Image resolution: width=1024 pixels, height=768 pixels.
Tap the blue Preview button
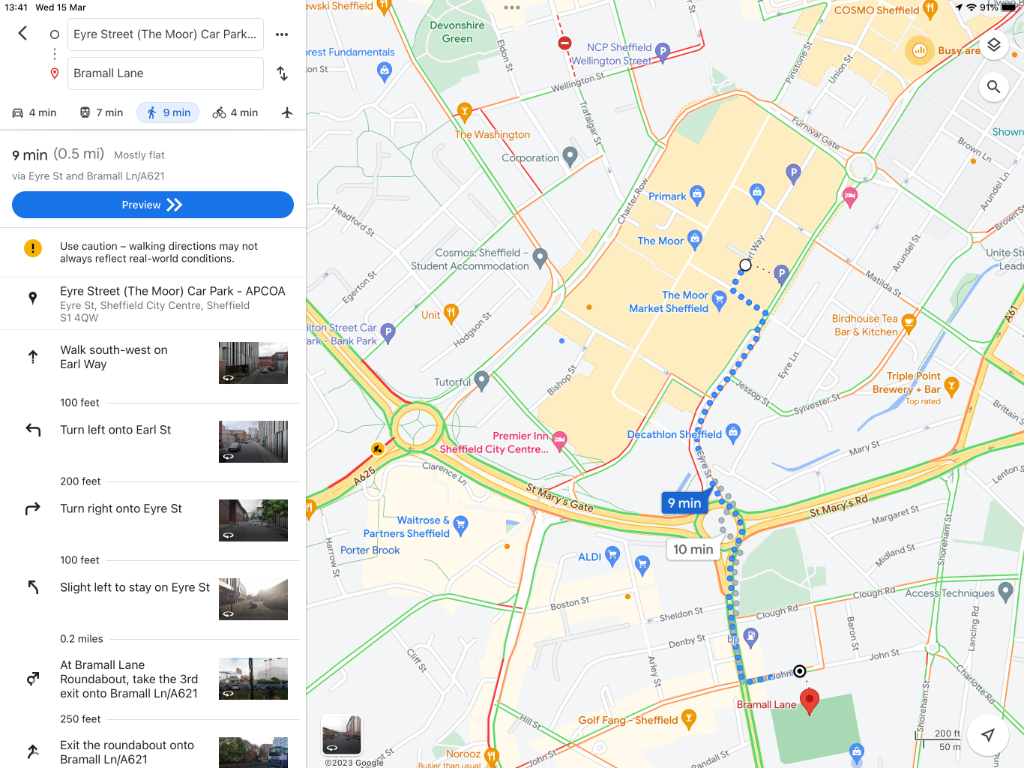click(153, 204)
